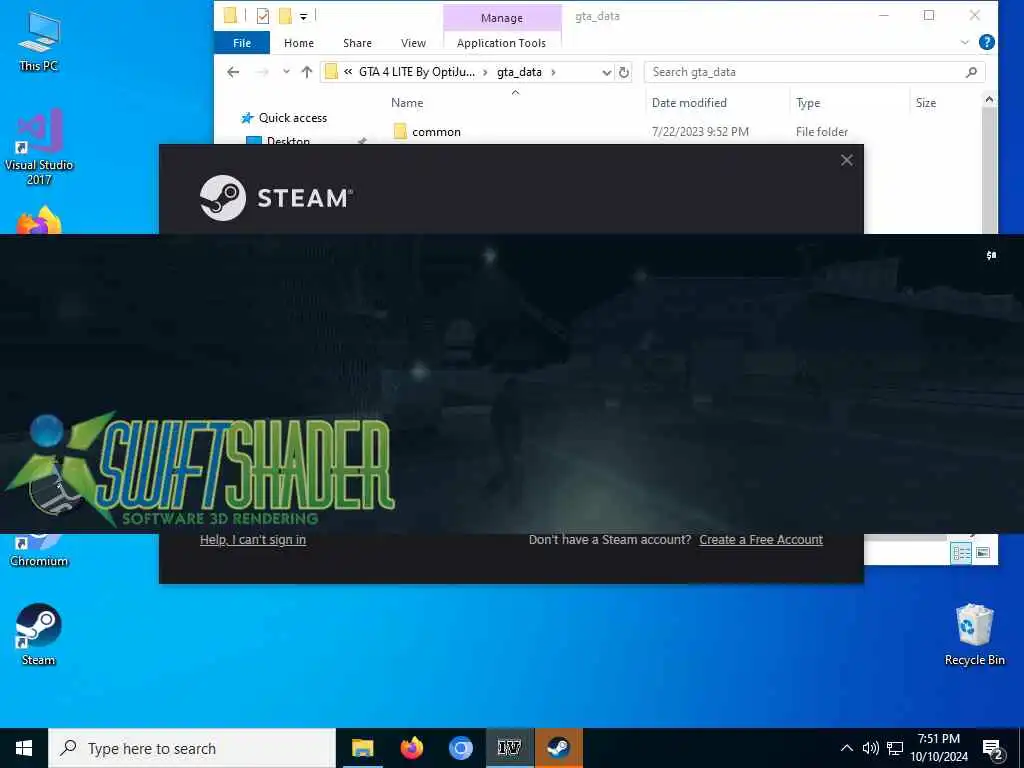Screen dimensions: 1024x768
Task: Click GTA 4 LITE By OptiJu... breadcrumb
Action: (417, 72)
